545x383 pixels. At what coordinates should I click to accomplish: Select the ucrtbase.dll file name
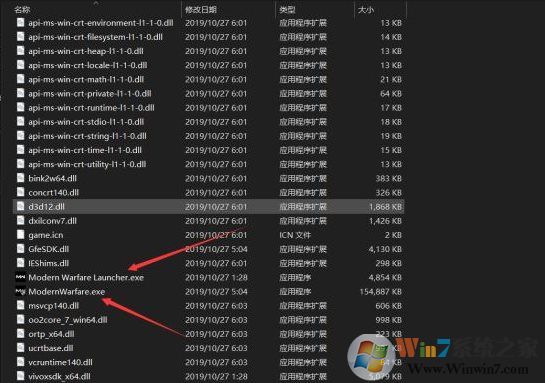coord(51,348)
